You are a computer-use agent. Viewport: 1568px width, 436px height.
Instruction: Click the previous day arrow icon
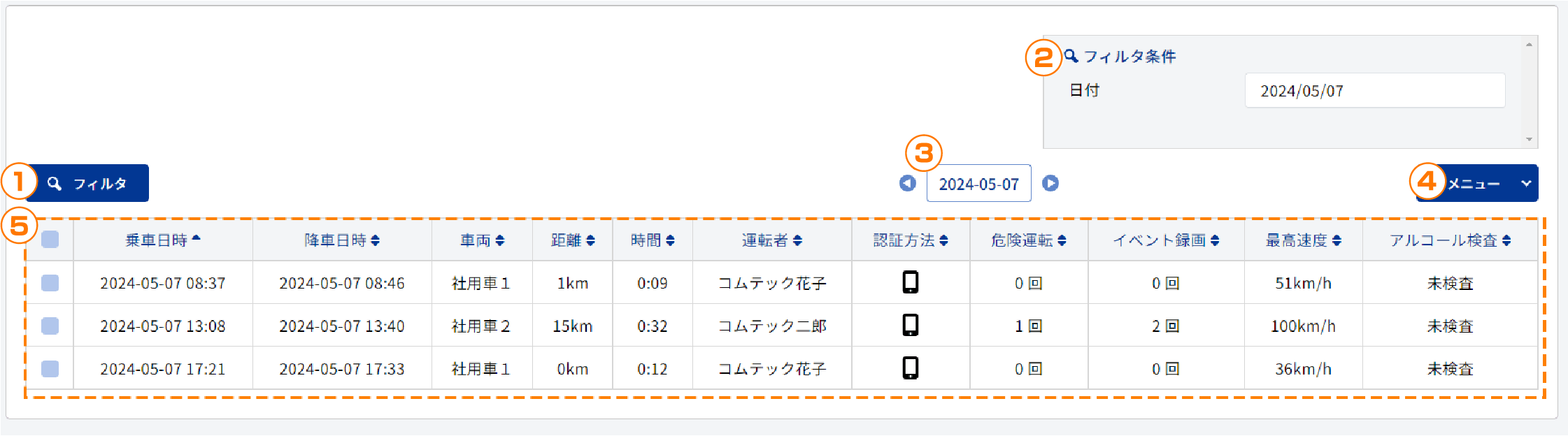(x=907, y=183)
